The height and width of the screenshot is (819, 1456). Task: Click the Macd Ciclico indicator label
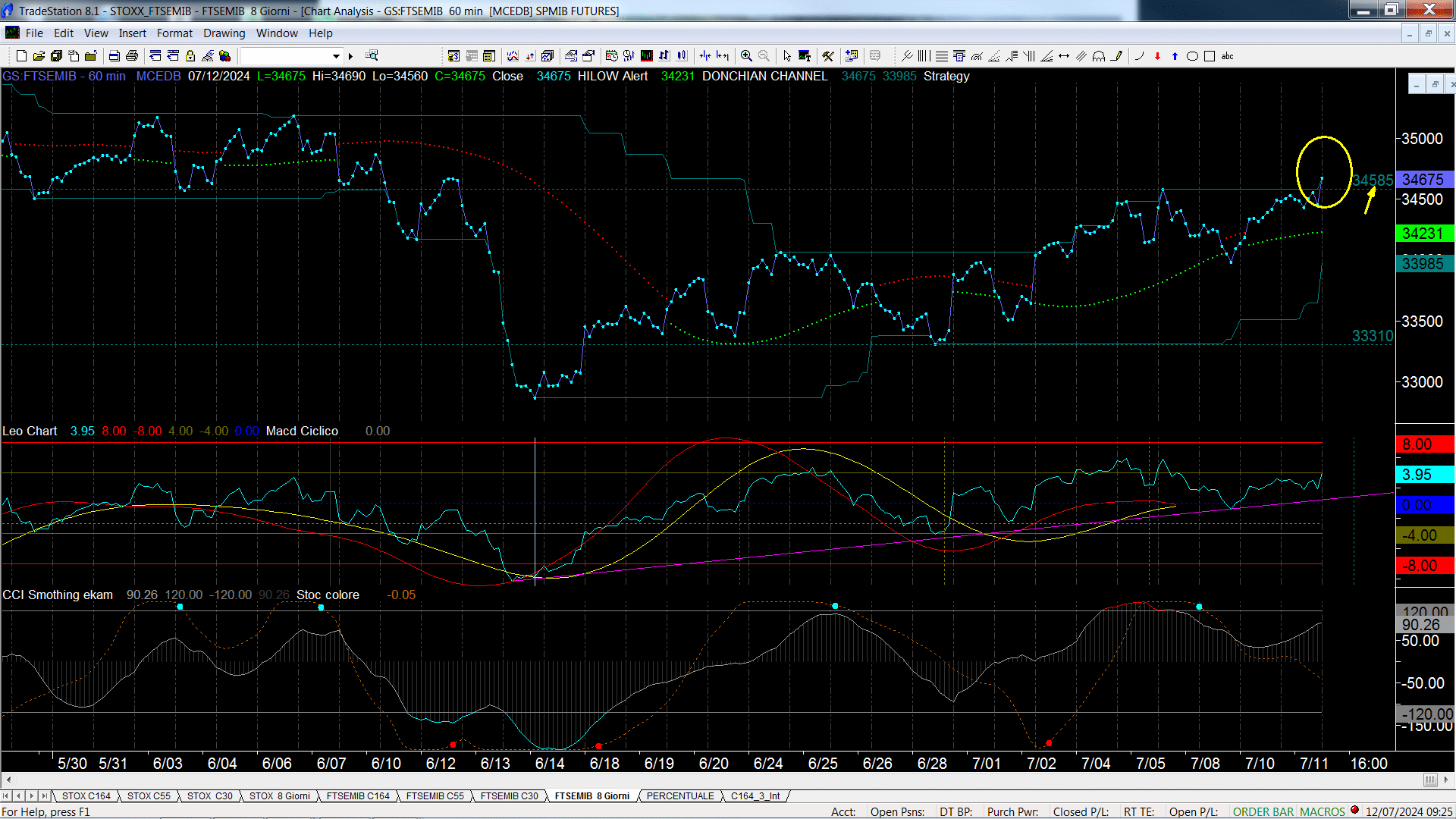(302, 431)
